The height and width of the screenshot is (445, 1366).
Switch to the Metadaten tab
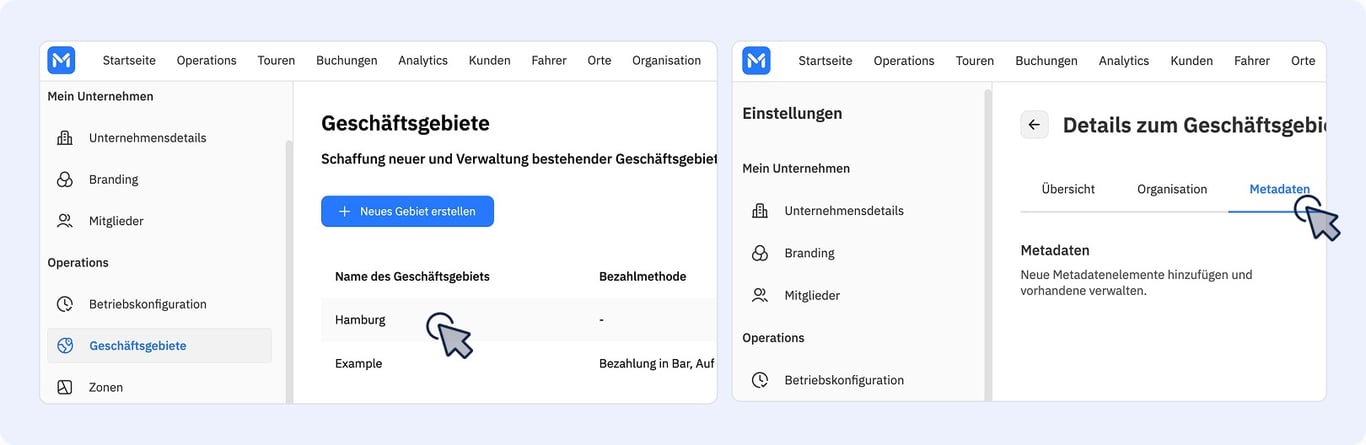tap(1279, 189)
